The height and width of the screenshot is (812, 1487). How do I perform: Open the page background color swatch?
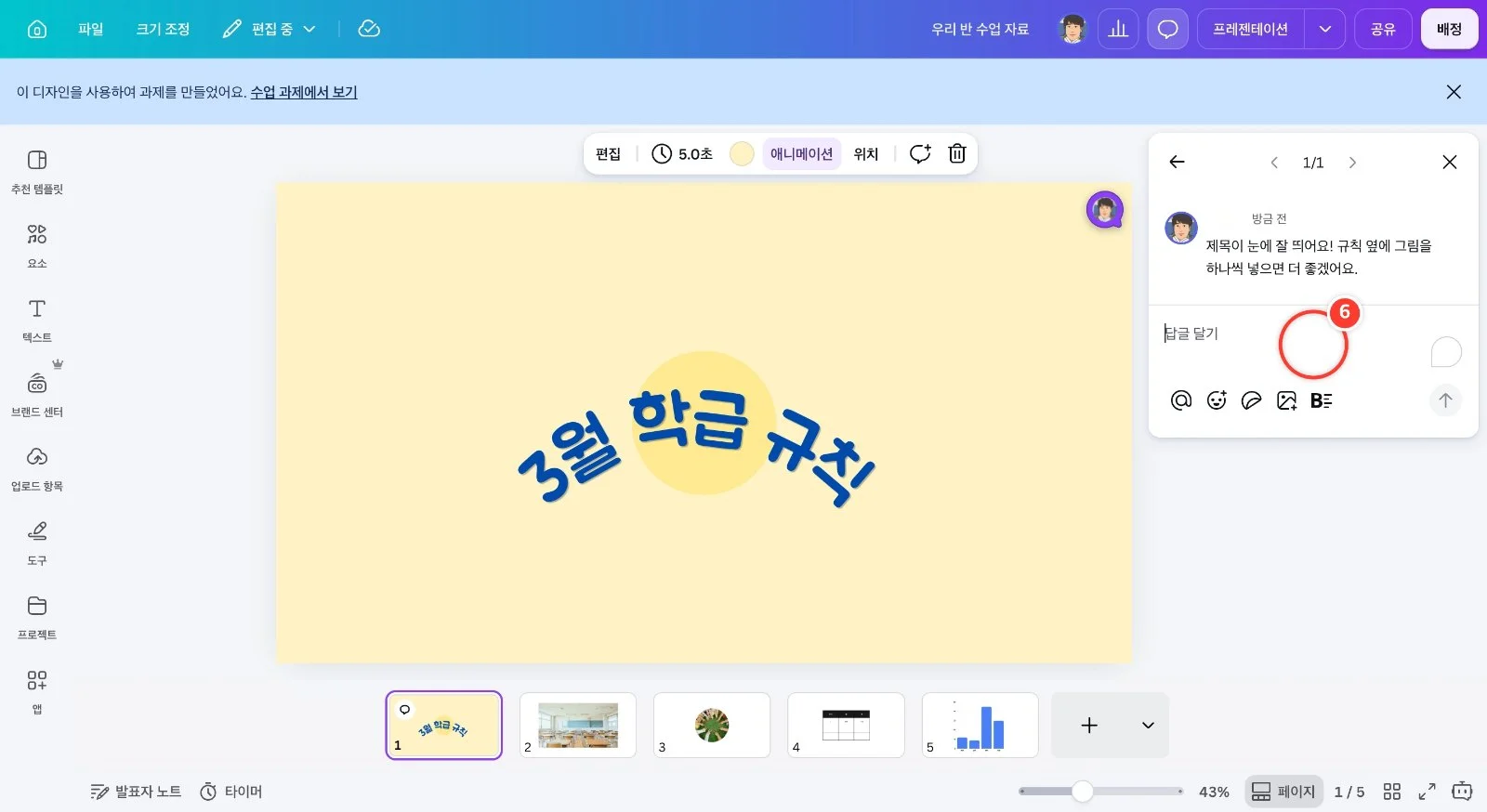point(742,153)
